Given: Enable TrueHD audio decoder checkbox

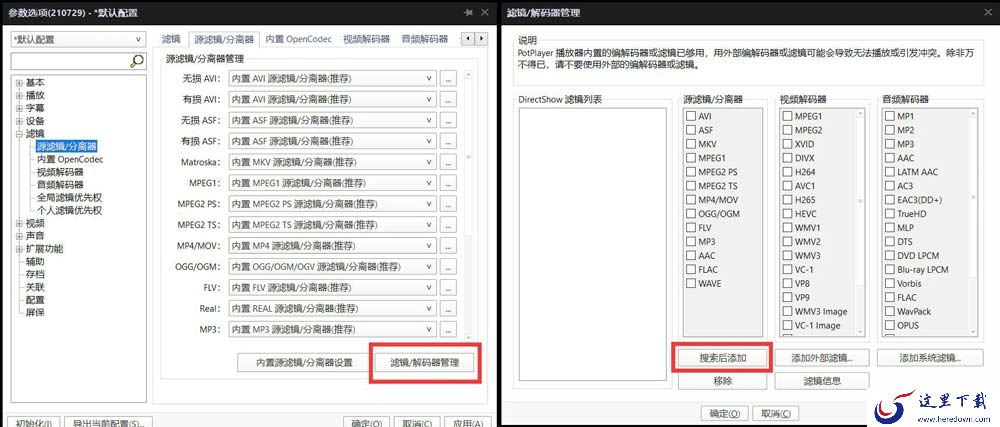Looking at the screenshot, I should (x=890, y=214).
